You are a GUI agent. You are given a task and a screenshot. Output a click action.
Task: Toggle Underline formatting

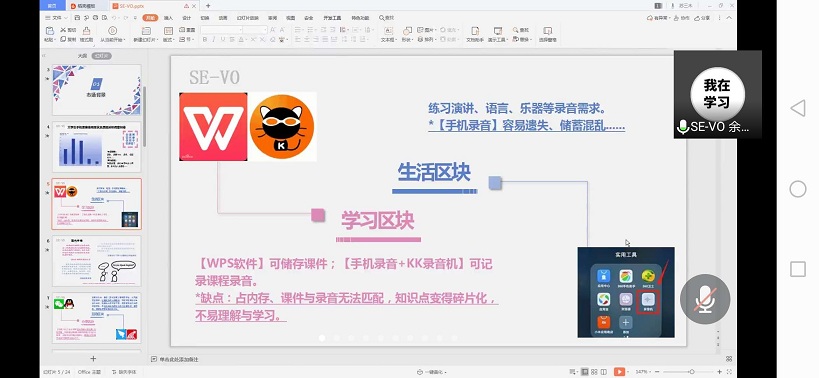pos(223,40)
